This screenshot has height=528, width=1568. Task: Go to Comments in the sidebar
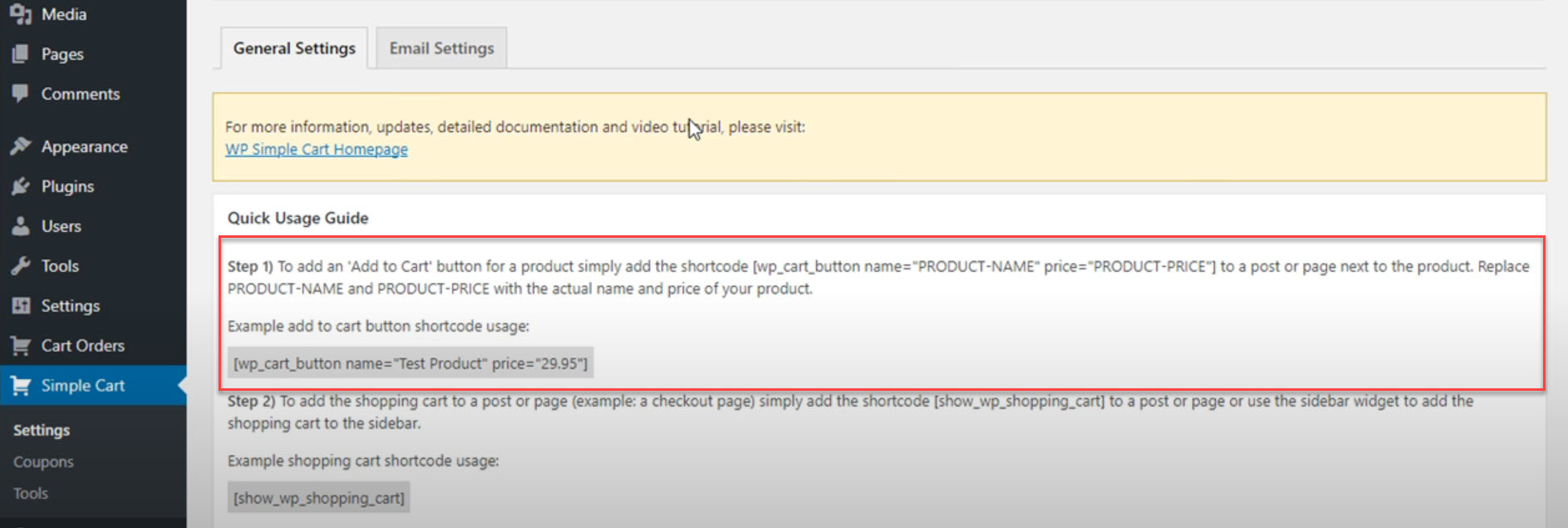pyautogui.click(x=81, y=94)
